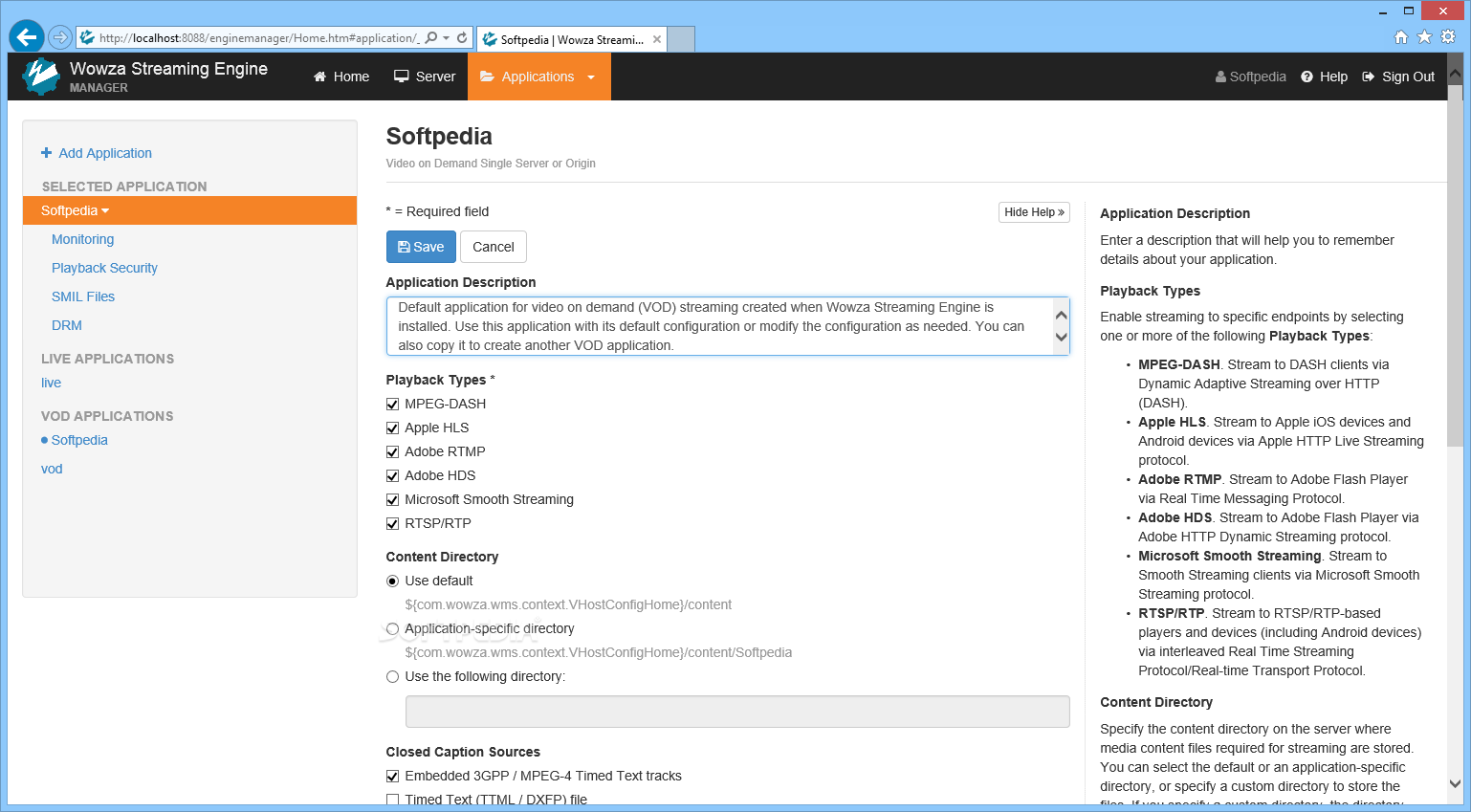Viewport: 1471px width, 812px height.
Task: Refresh the page with the reload icon
Action: [x=462, y=37]
